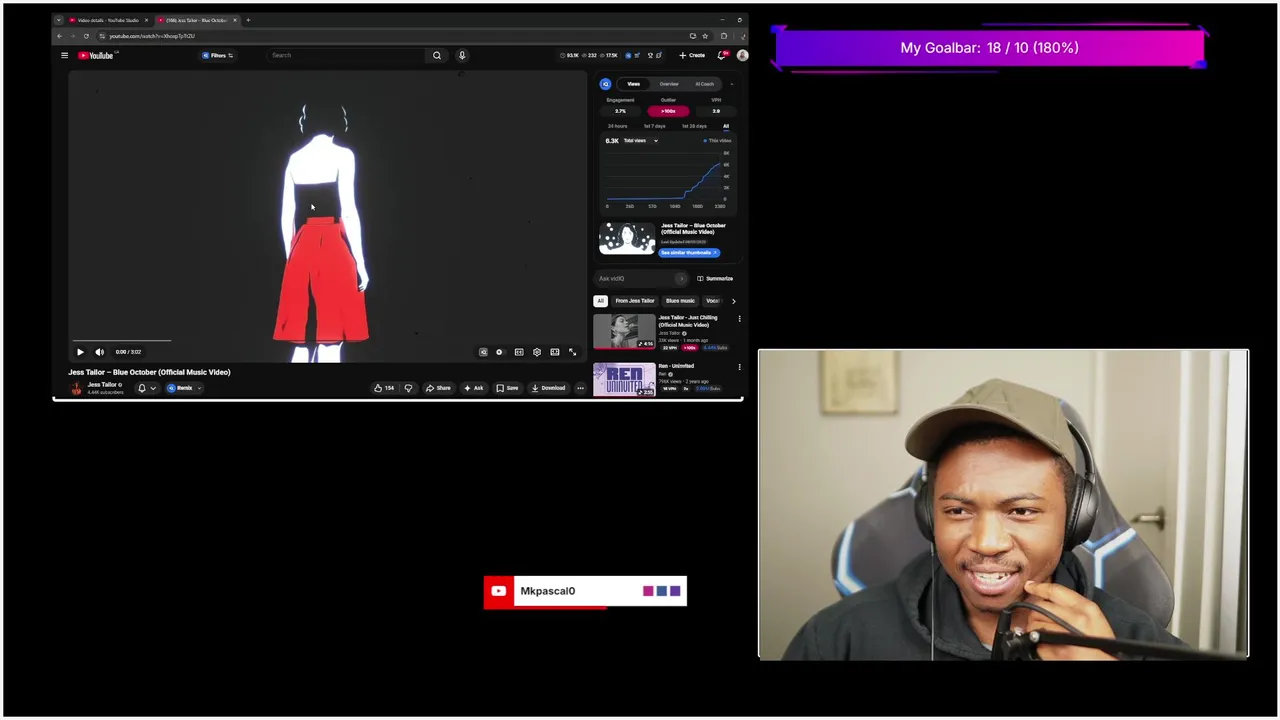The height and width of the screenshot is (720, 1280).
Task: Select the All time range
Action: coord(726,126)
